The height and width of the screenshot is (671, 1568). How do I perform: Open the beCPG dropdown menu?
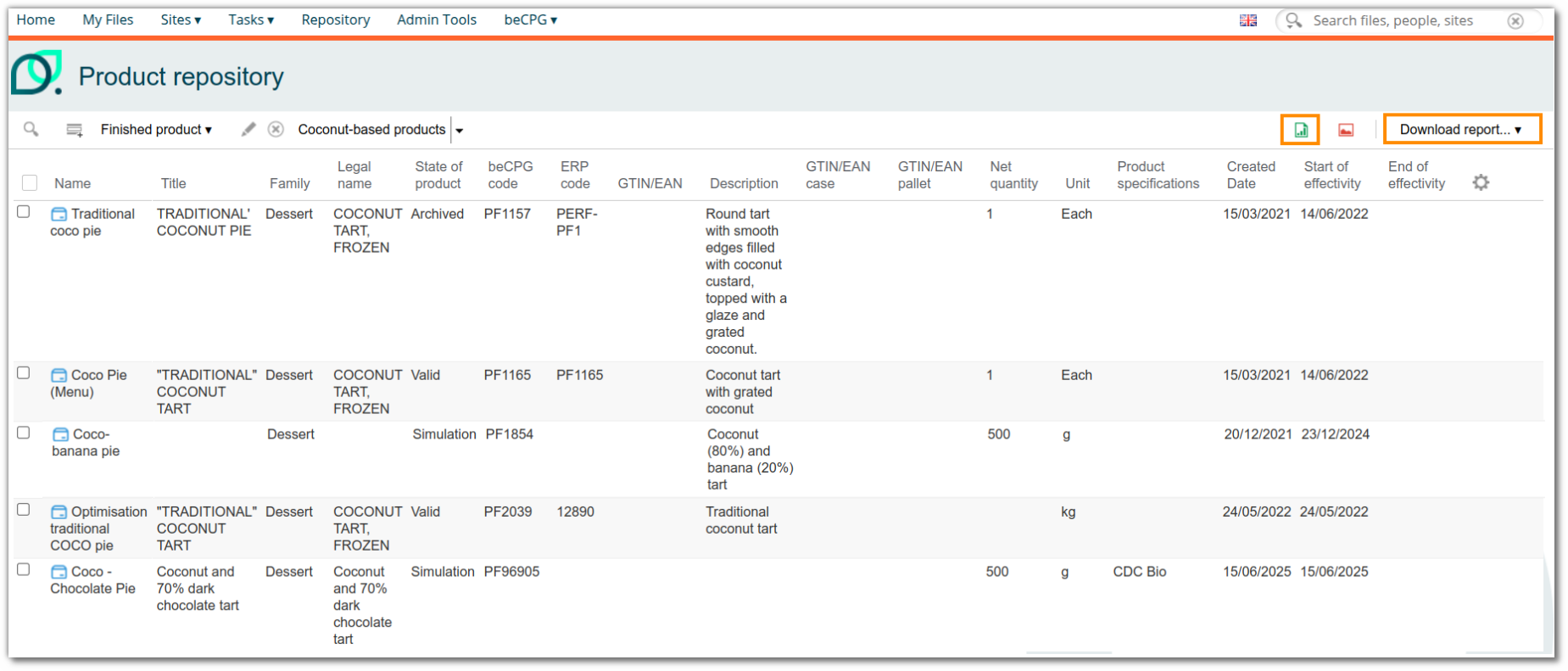point(531,20)
